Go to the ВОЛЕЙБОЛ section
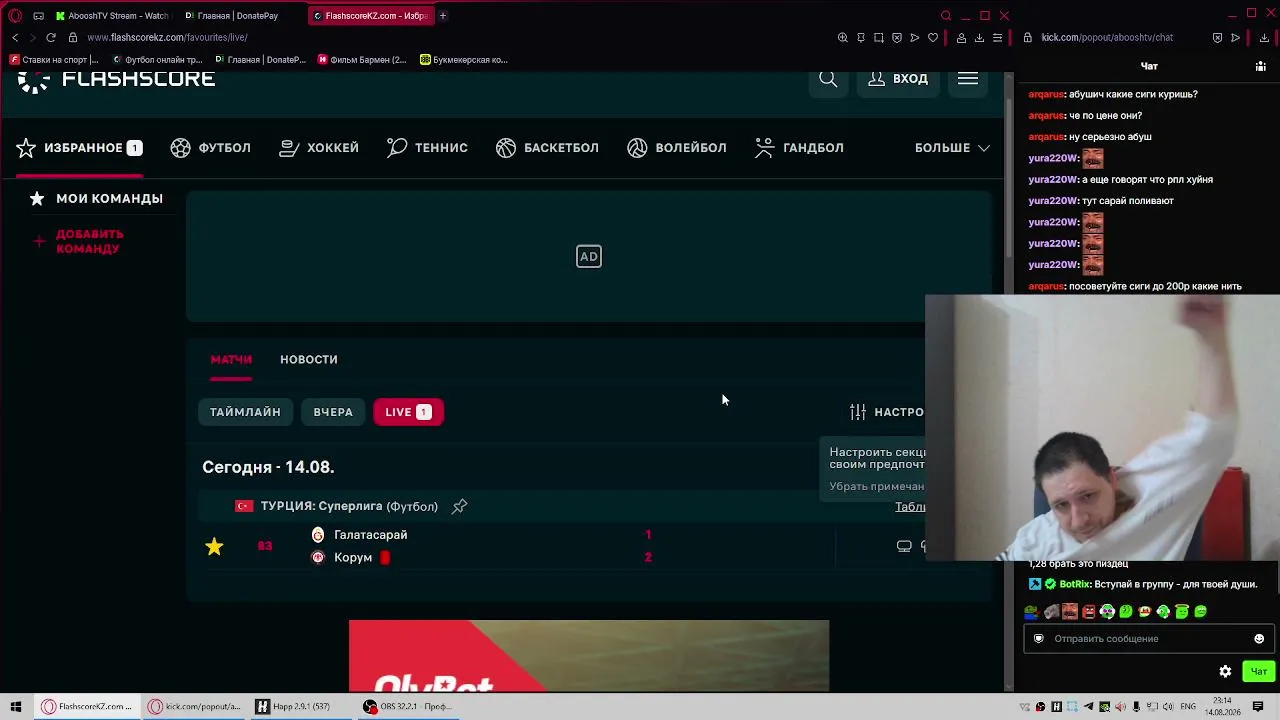Viewport: 1280px width, 720px height. 677,148
